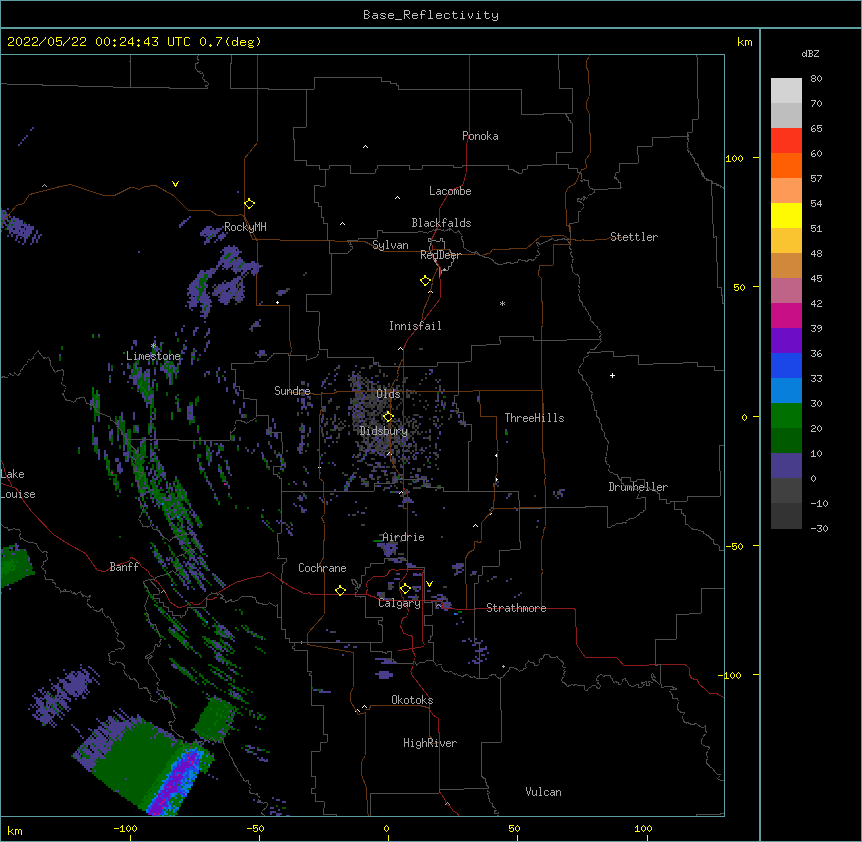
Task: Click the yellow marker south of RedDeer
Action: point(426,280)
